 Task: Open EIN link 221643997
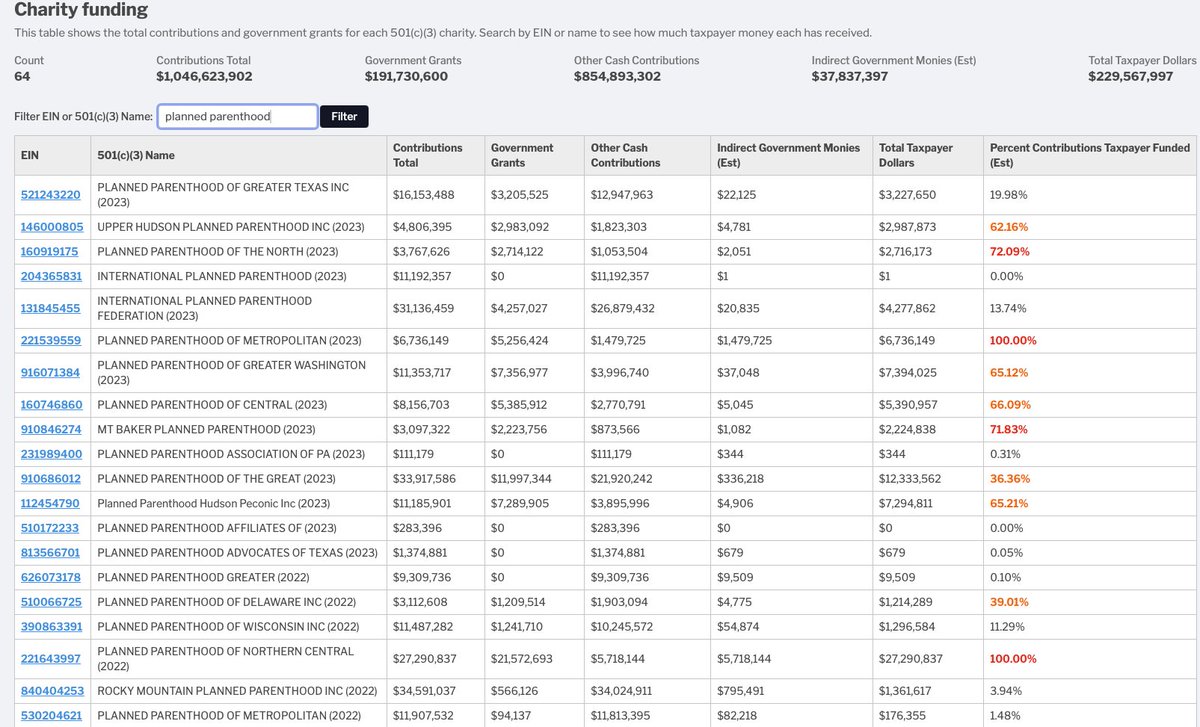[51, 659]
